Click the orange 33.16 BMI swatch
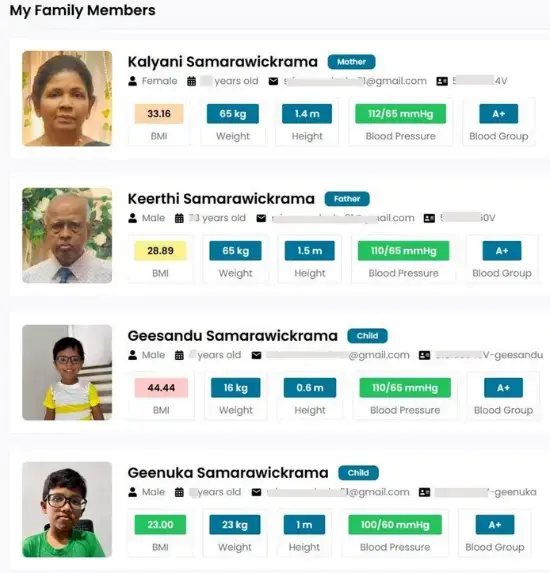The image size is (550, 573). pos(159,114)
